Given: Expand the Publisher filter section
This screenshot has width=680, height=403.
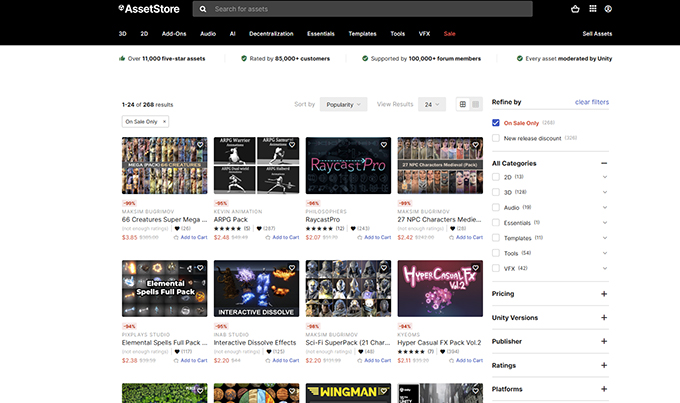Looking at the screenshot, I should pos(604,341).
